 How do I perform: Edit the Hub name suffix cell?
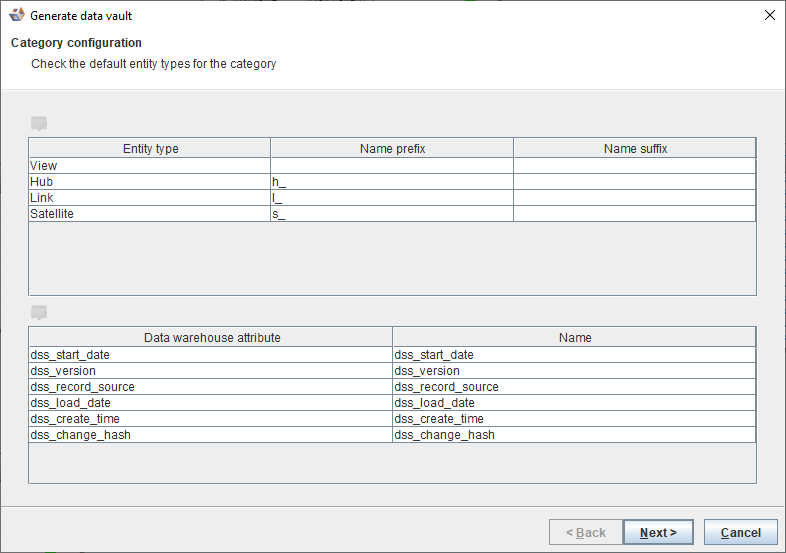[635, 182]
